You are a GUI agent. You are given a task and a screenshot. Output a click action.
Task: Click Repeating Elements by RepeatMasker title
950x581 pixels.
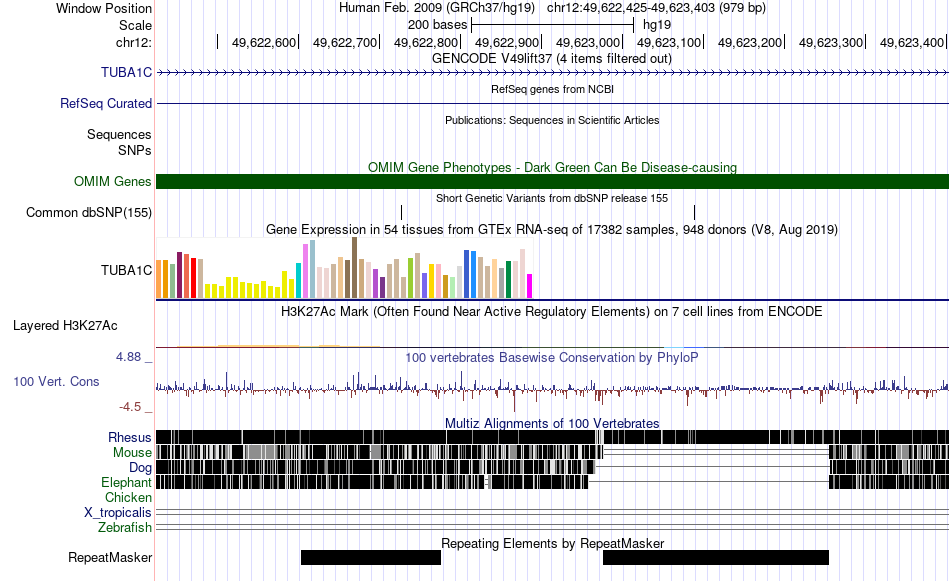tap(552, 543)
